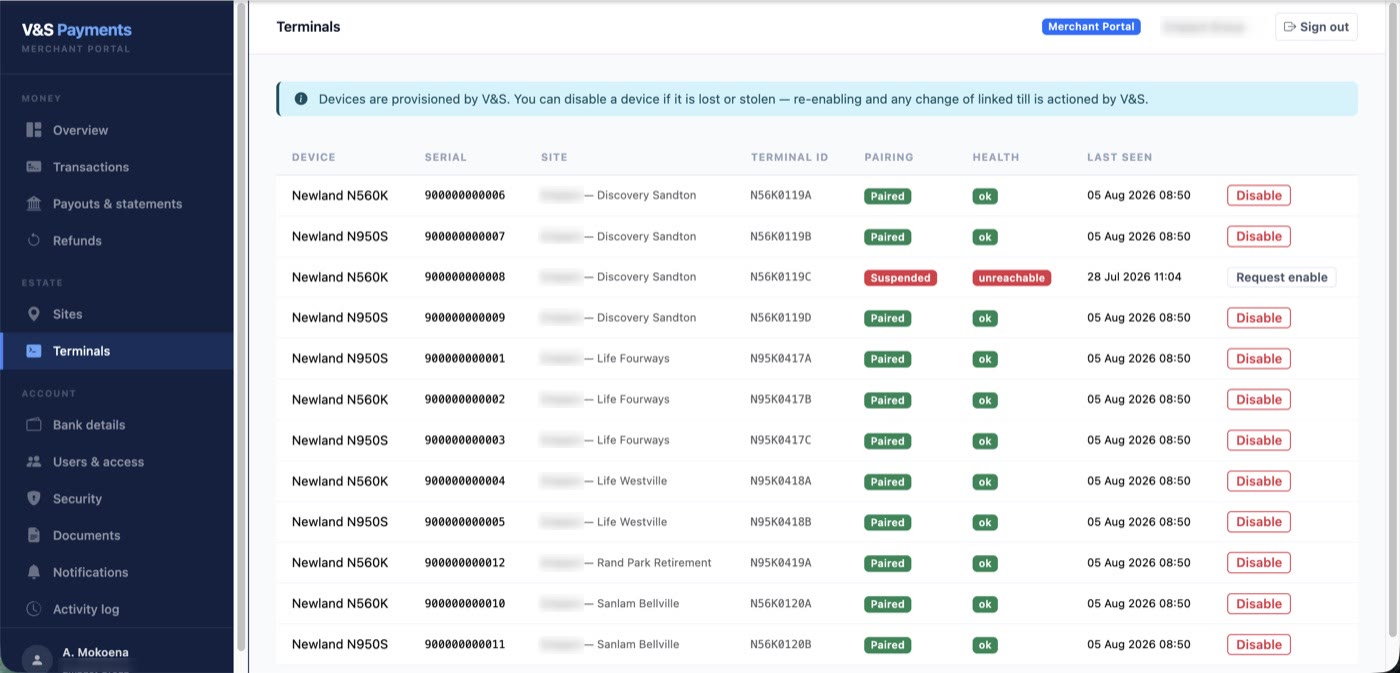The image size is (1400, 673).
Task: Click the LAST SEEN column header
Action: coord(1120,157)
